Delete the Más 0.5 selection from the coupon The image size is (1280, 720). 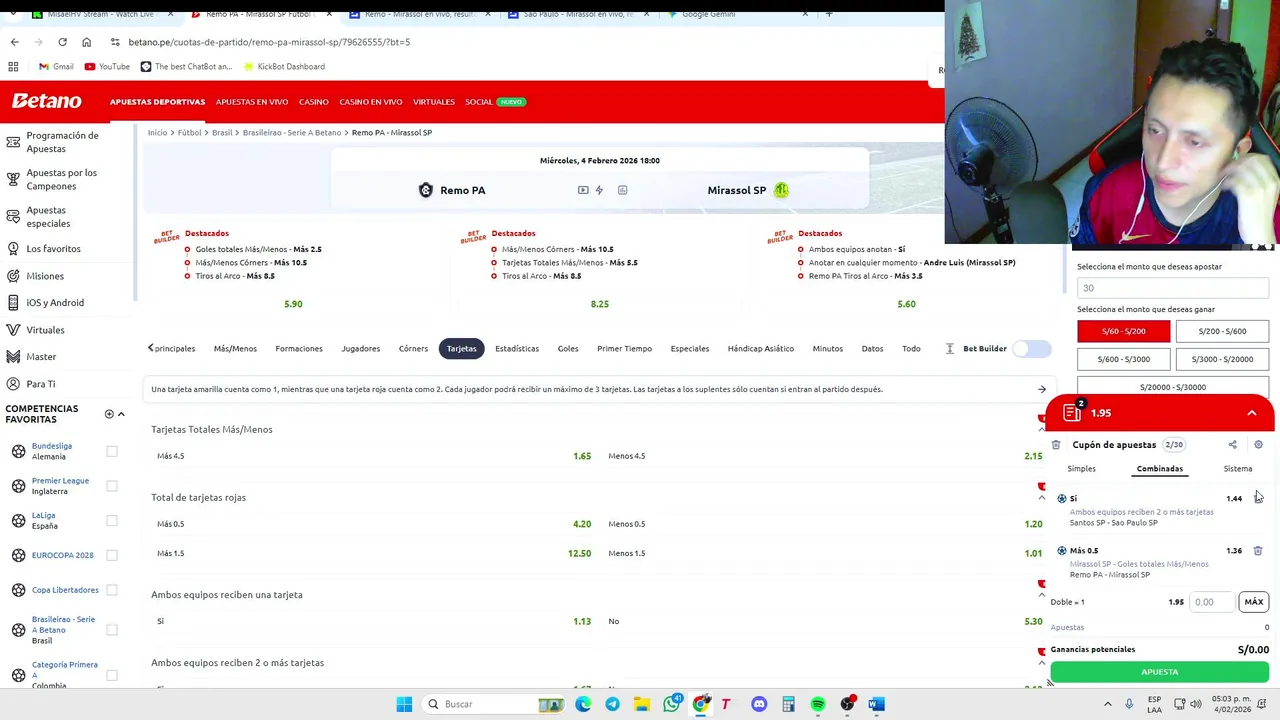(1258, 551)
